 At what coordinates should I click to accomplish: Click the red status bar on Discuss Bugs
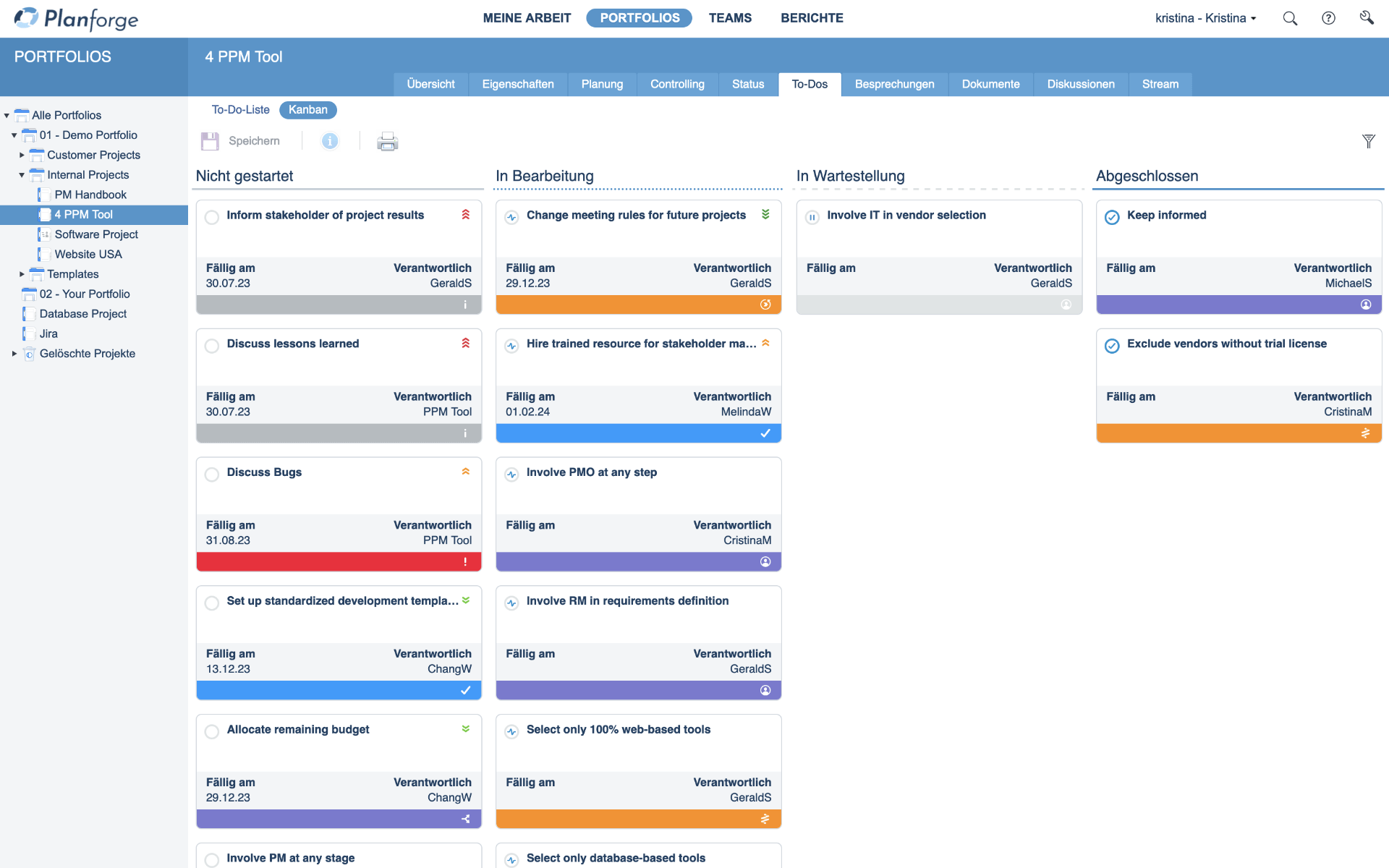pyautogui.click(x=338, y=562)
